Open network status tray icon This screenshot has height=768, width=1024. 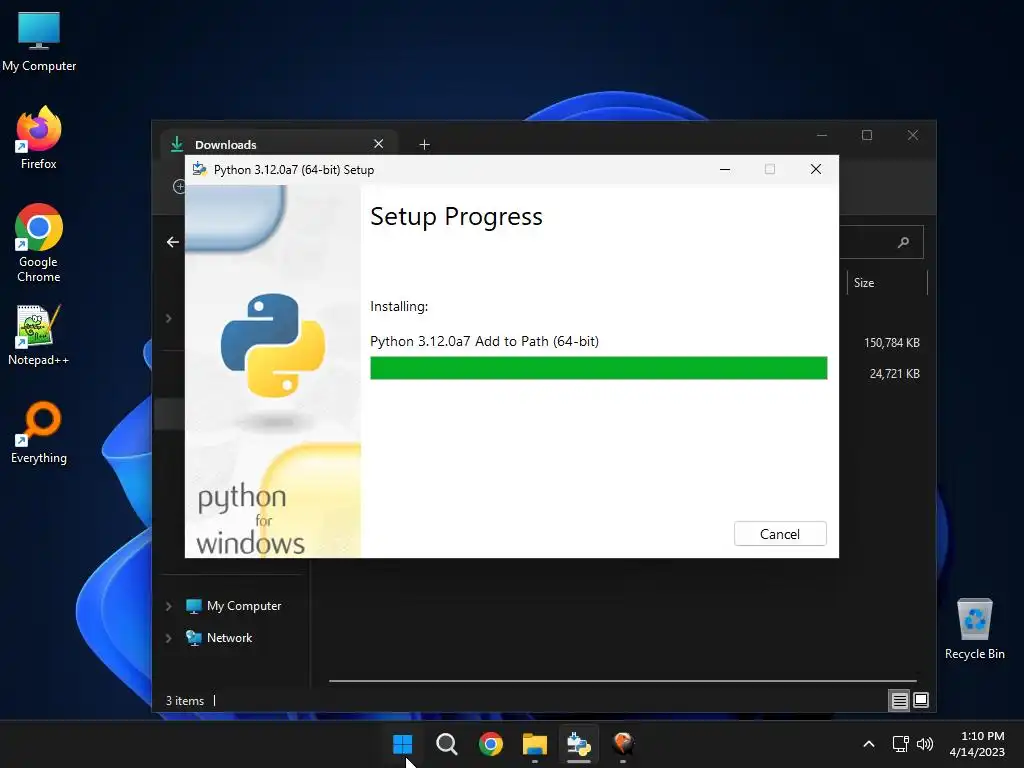point(901,744)
